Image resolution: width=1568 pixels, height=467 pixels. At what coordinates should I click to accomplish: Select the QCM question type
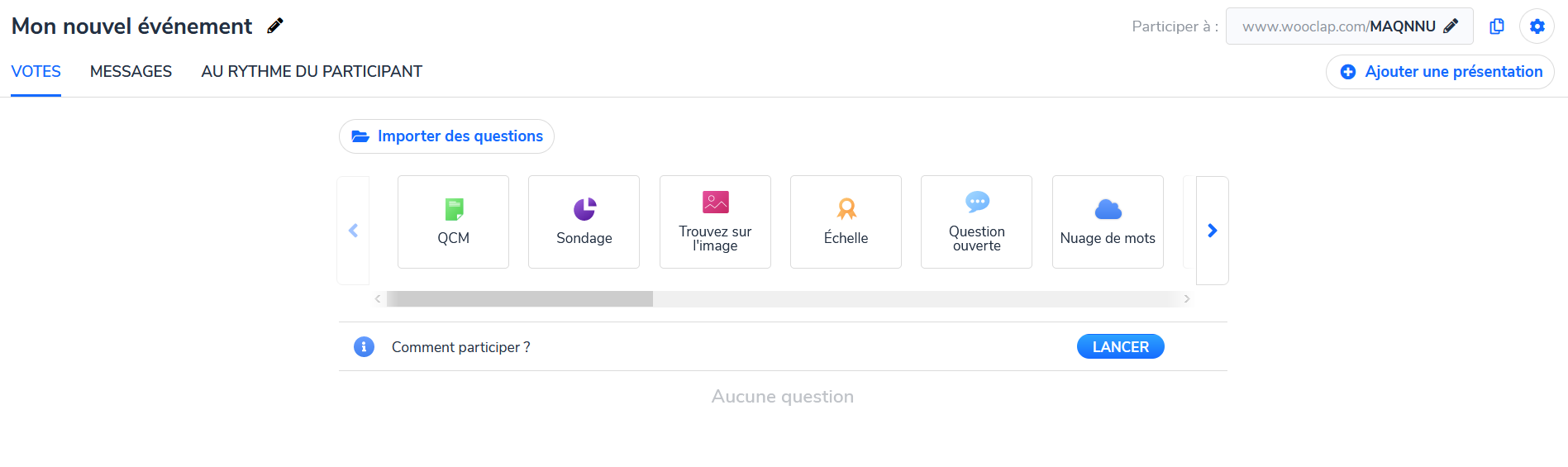[453, 222]
